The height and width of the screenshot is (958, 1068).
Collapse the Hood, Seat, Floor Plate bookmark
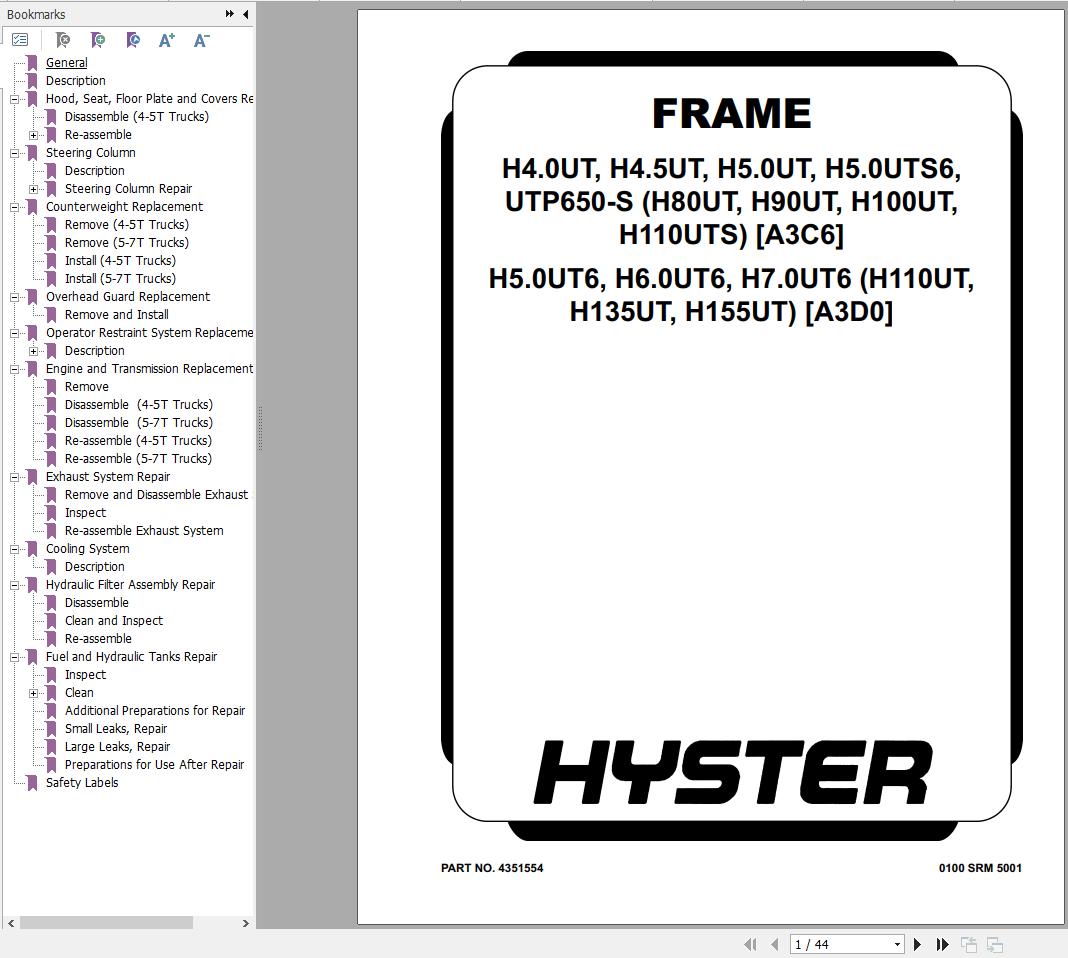[14, 99]
